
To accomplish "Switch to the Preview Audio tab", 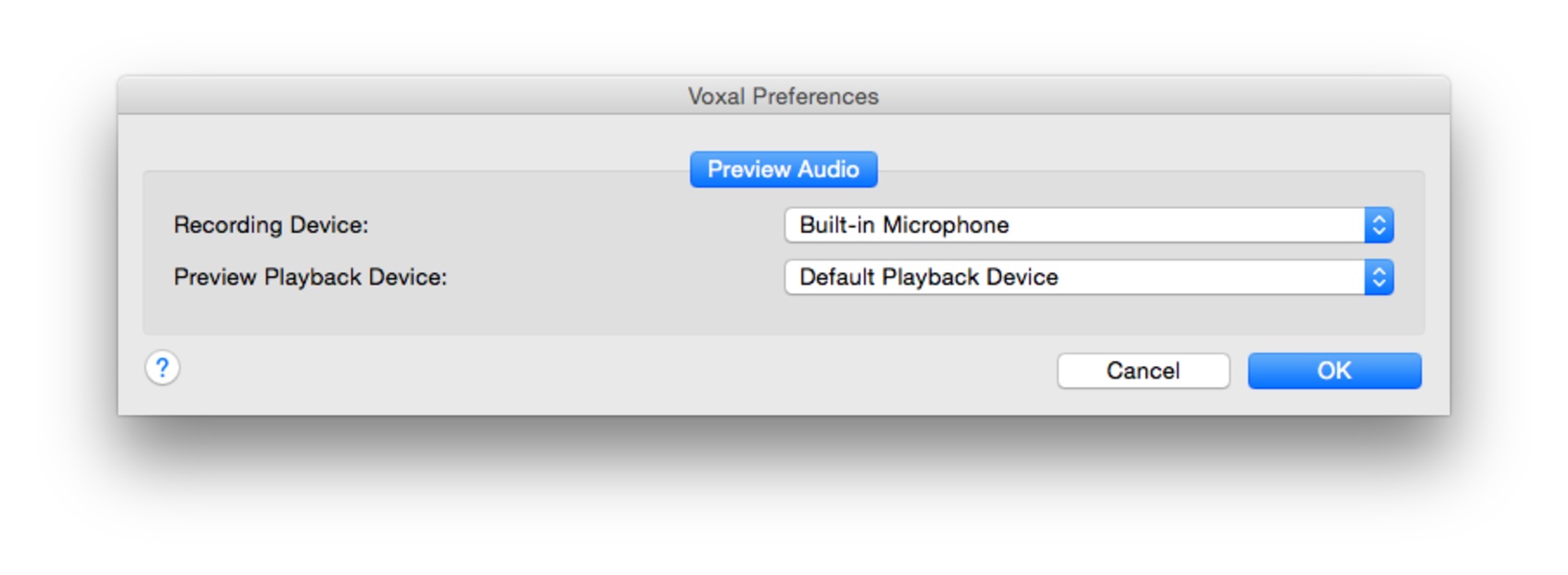I will 783,170.
